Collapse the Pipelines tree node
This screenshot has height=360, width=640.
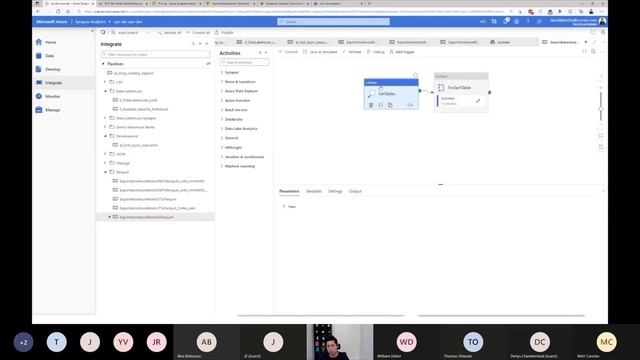(103, 64)
